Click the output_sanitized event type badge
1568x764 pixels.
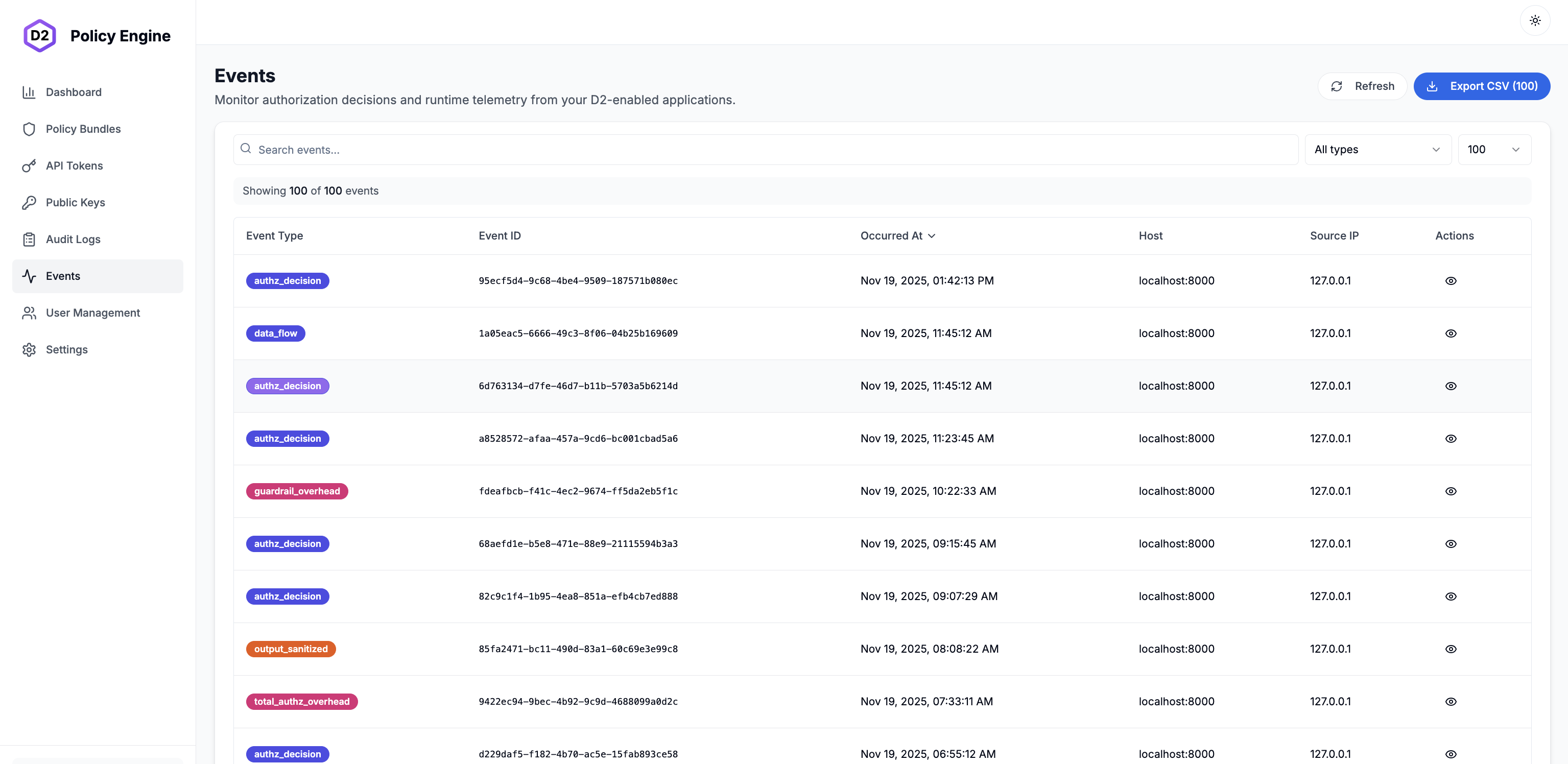click(291, 649)
